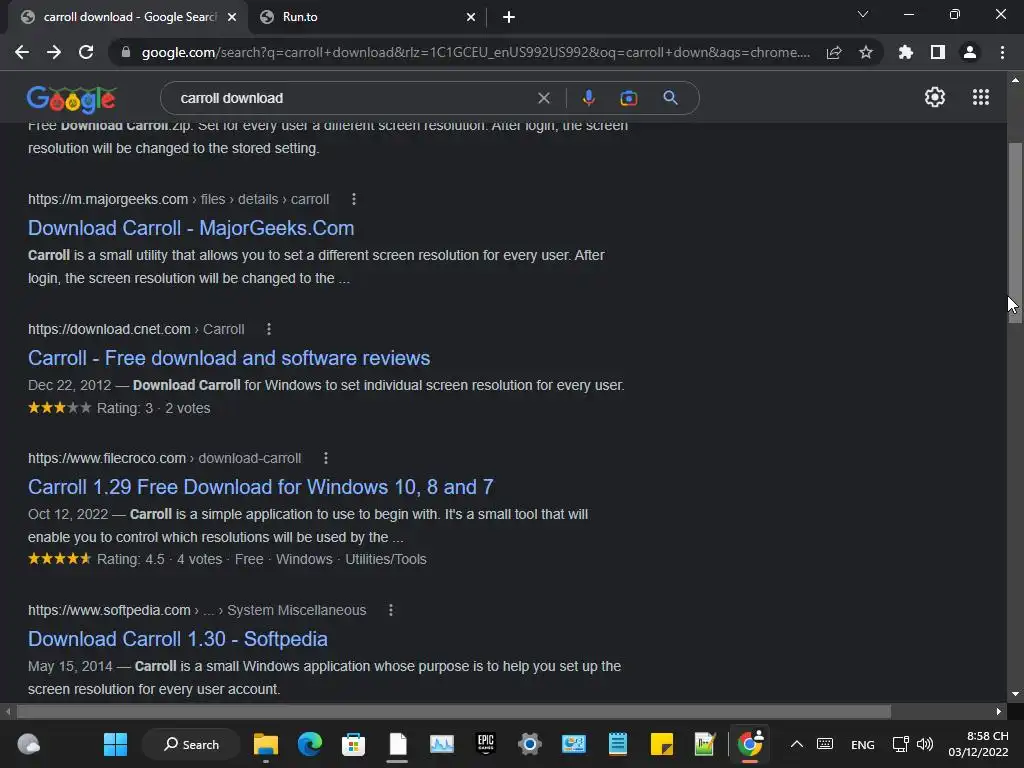
Task: Open more options for majorgeeks.com result
Action: tap(354, 199)
